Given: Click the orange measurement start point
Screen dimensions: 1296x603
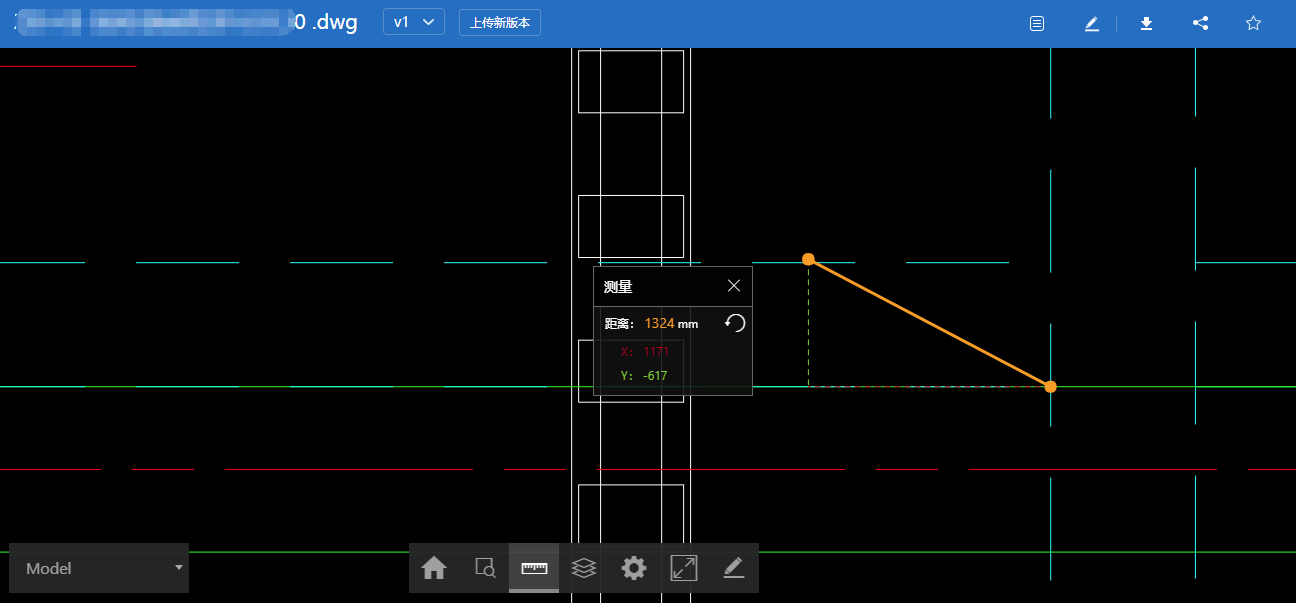Looking at the screenshot, I should (x=808, y=259).
